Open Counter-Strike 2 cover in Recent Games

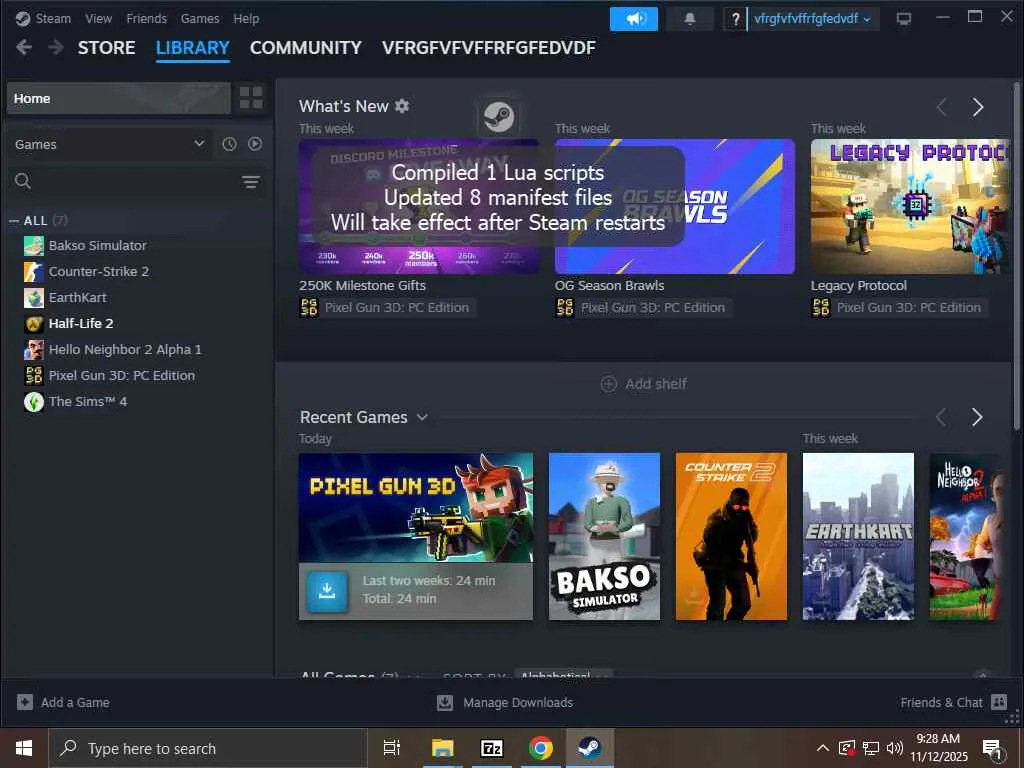[x=731, y=536]
